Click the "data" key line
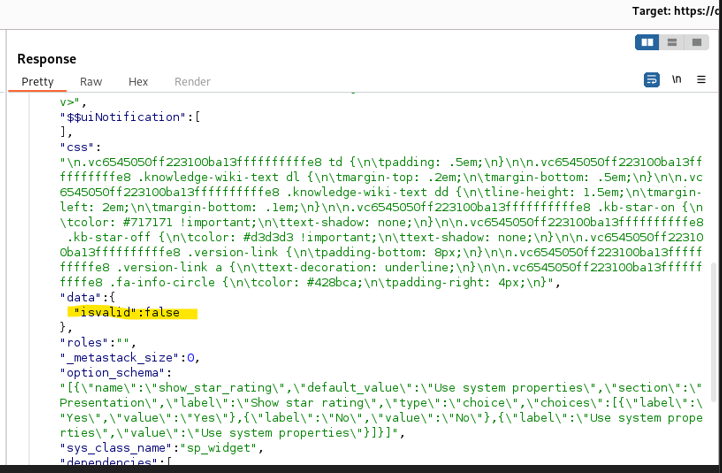The width and height of the screenshot is (722, 473). (x=87, y=298)
